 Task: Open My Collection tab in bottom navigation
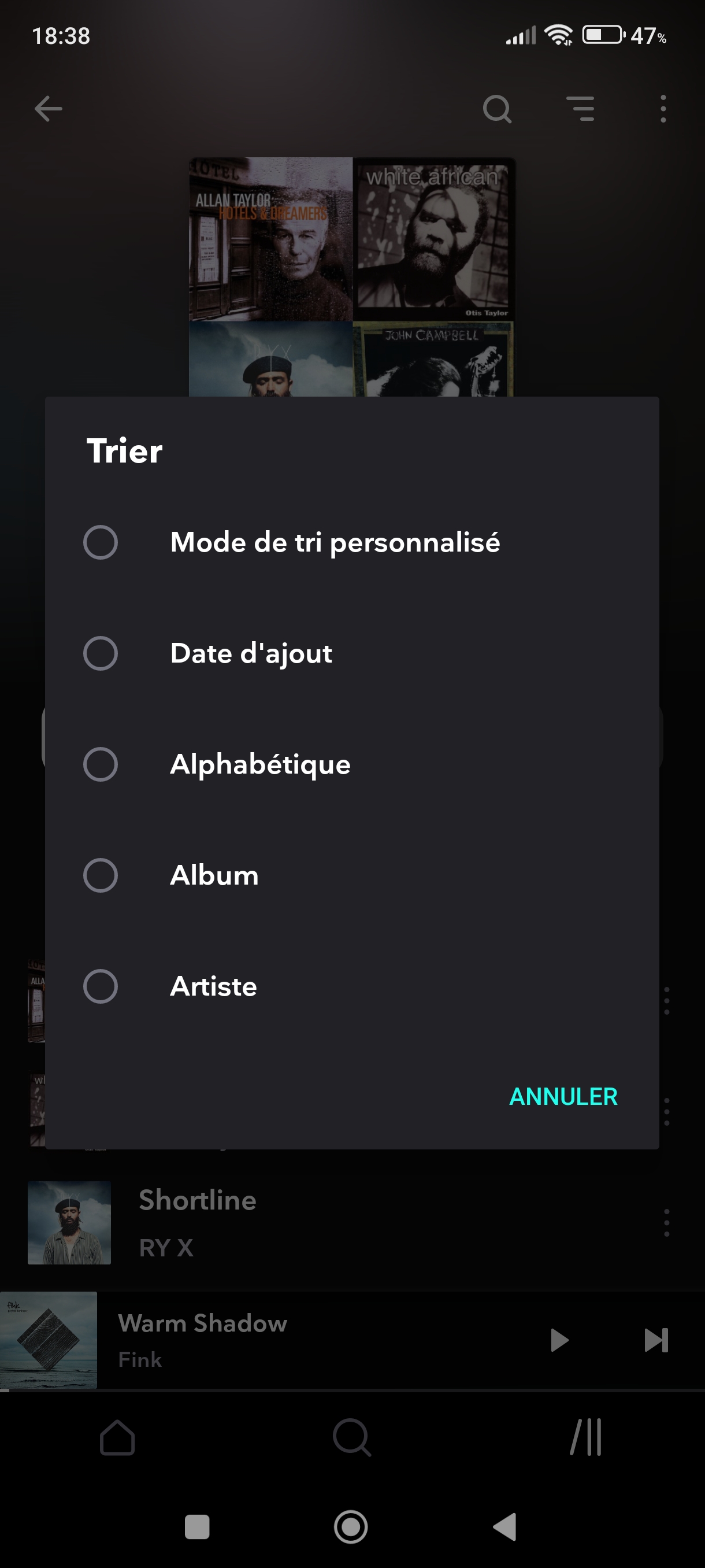pyautogui.click(x=587, y=1438)
